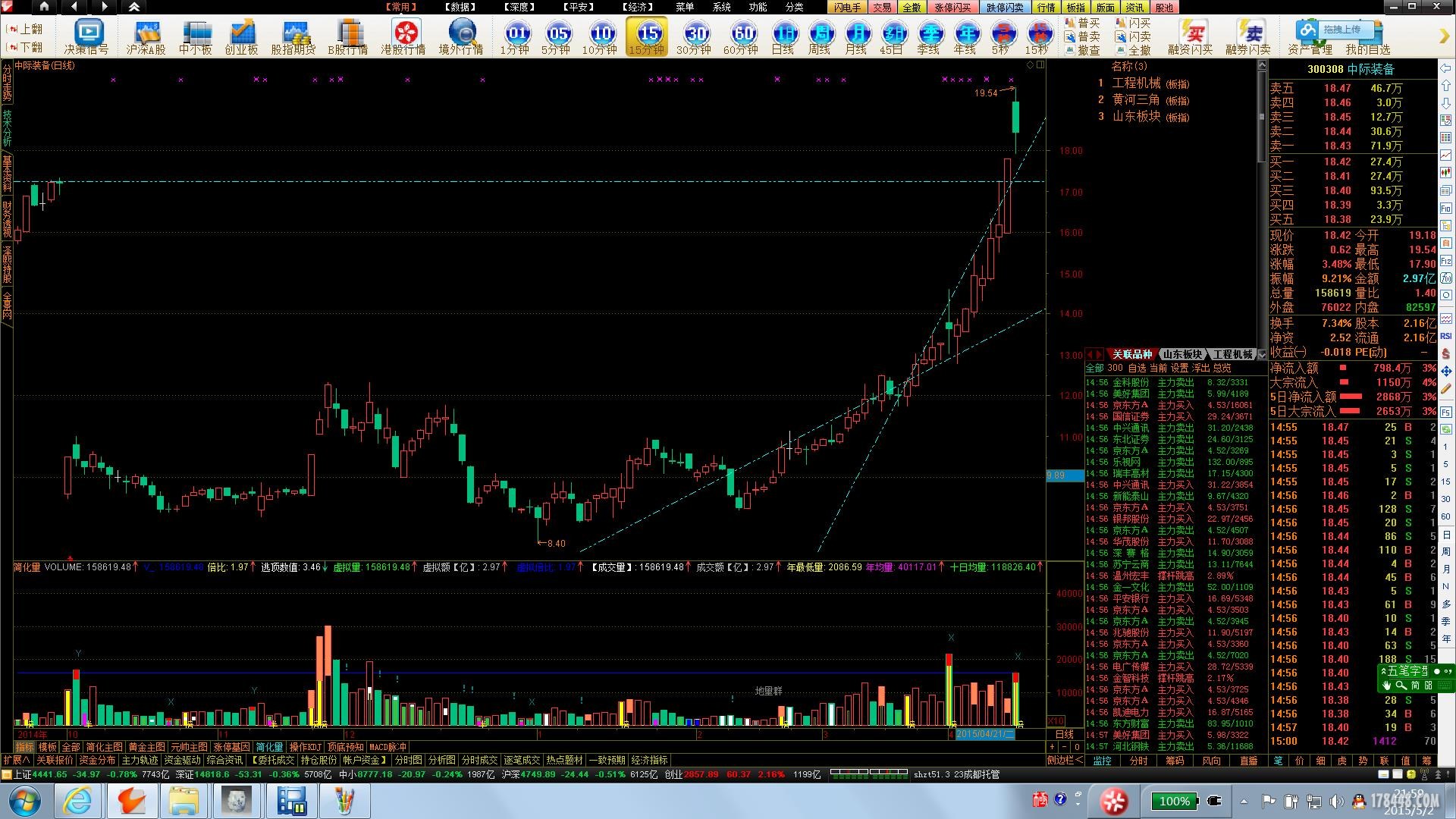Open 境外行情 overseas quotes
The width and height of the screenshot is (1456, 819).
coord(461,36)
